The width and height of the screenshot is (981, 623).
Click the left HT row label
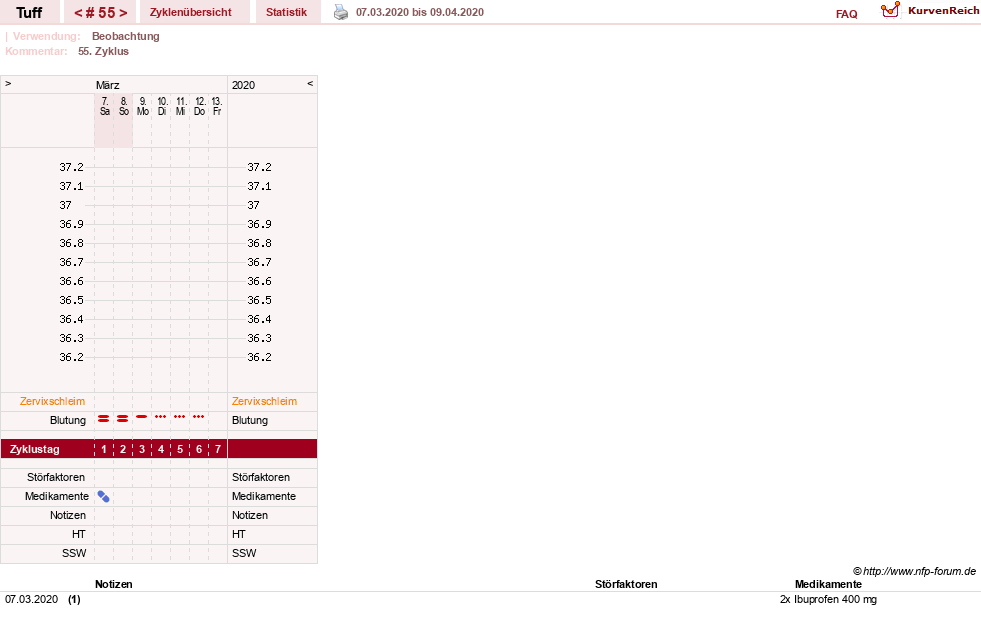79,534
